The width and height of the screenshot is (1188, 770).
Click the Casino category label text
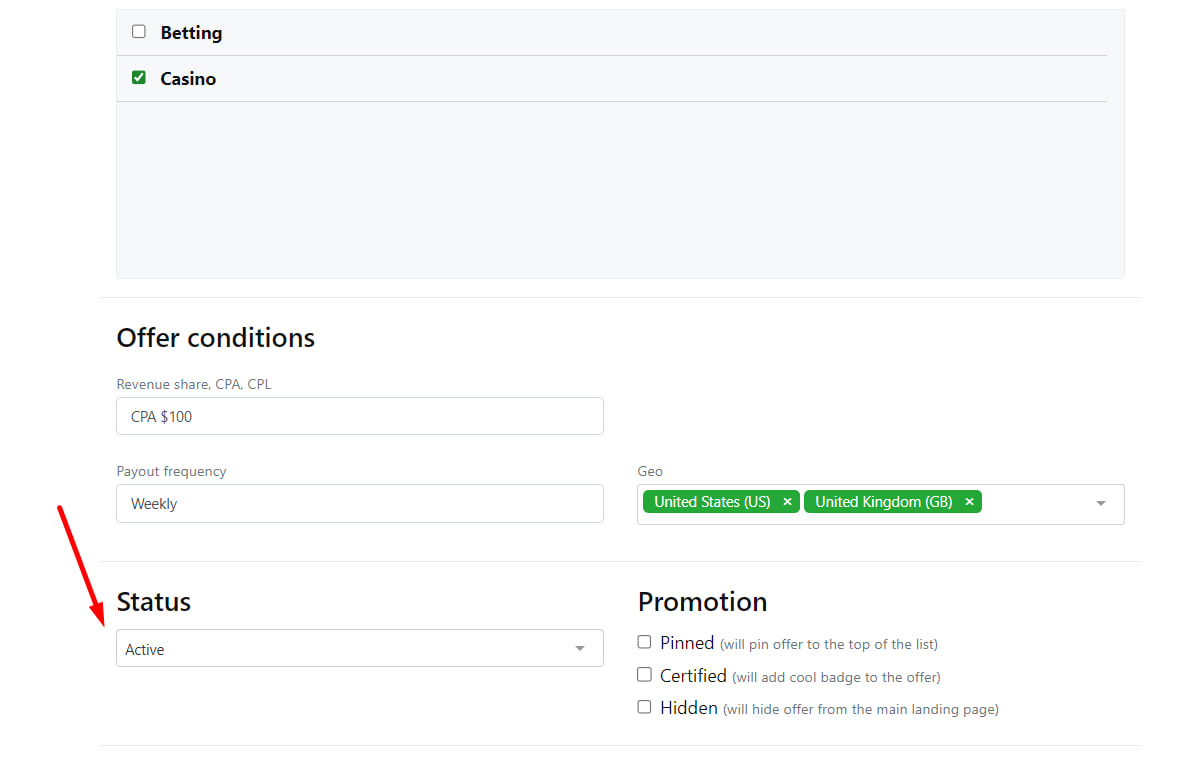[x=188, y=79]
